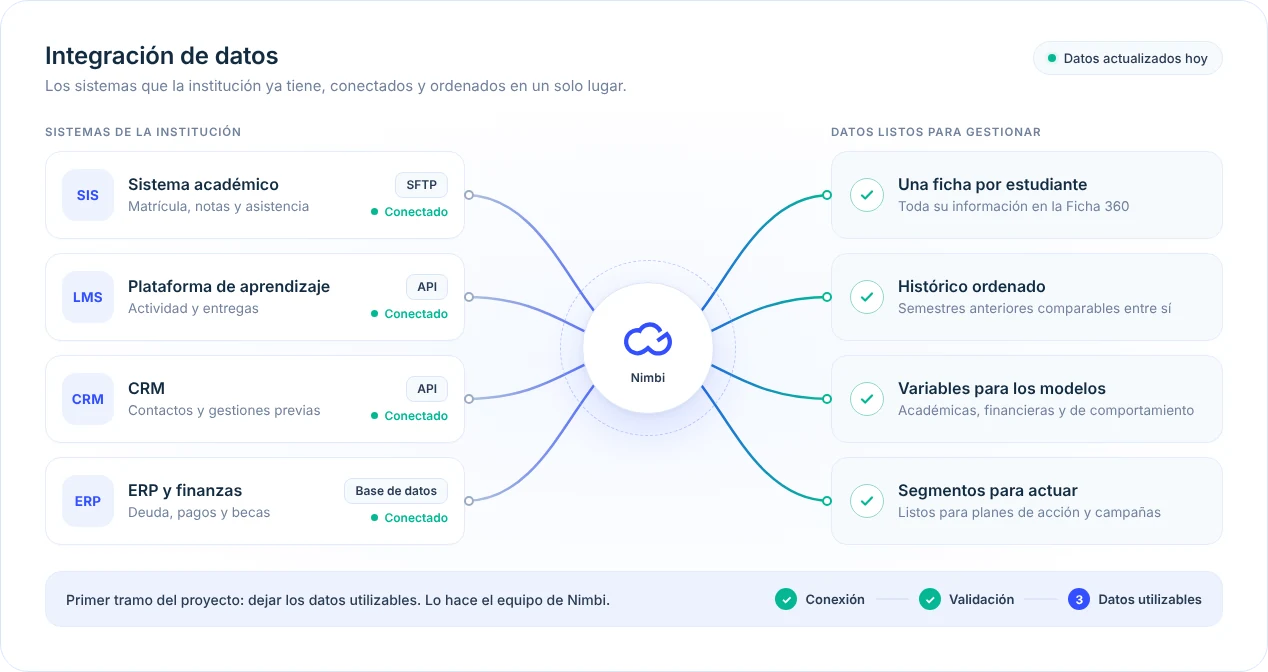
Task: Click Conectado status on Plataforma de aprendizaje card
Action: [x=409, y=314]
